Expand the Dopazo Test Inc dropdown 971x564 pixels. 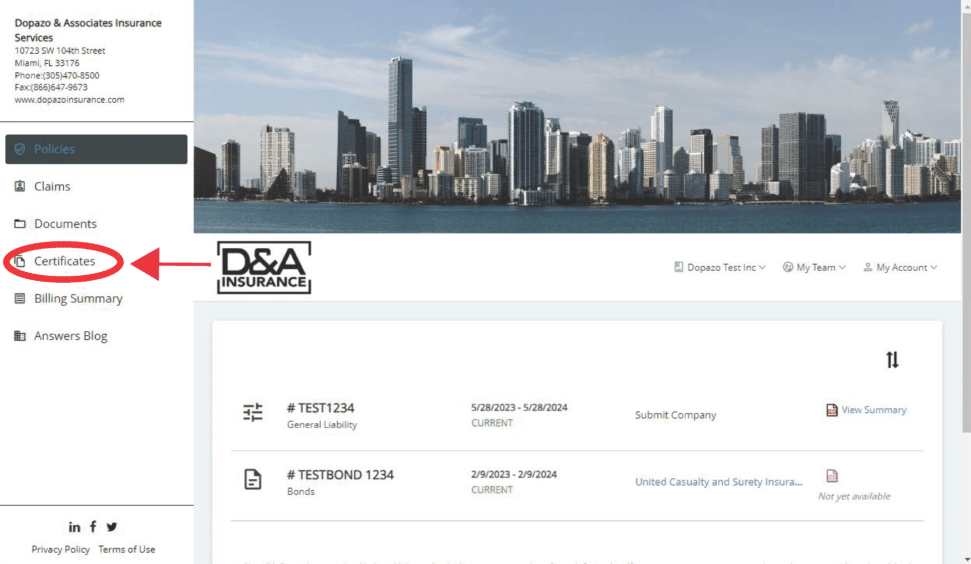[x=720, y=268]
